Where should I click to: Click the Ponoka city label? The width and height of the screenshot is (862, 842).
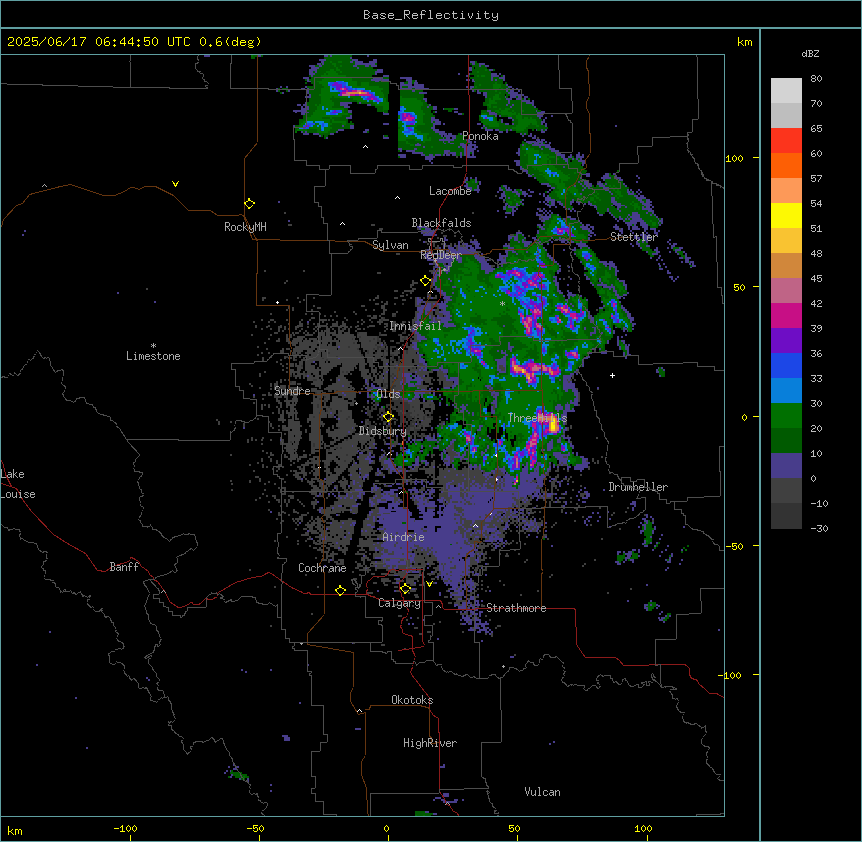[x=480, y=136]
